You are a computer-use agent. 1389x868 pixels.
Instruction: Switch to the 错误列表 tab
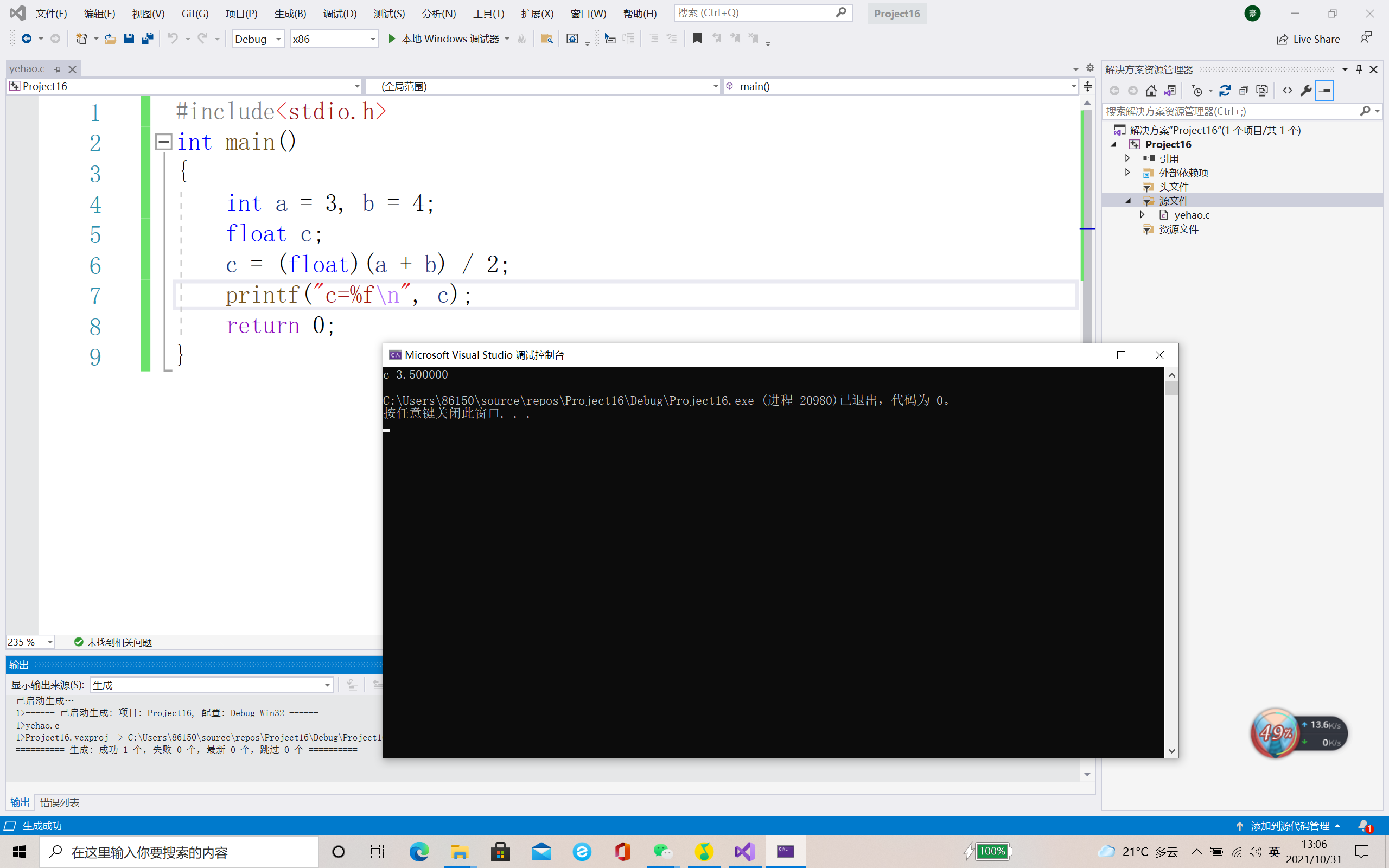(x=60, y=802)
